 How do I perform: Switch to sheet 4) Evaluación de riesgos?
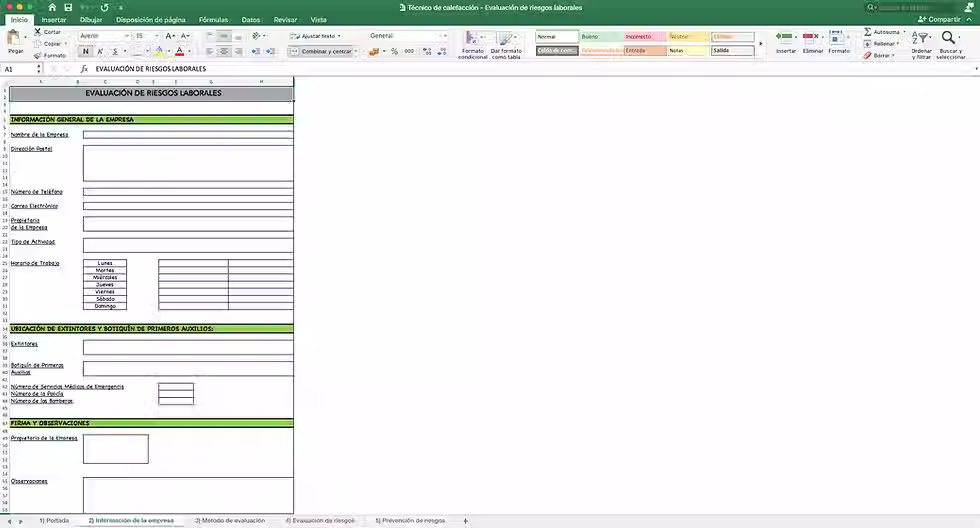[x=320, y=521]
